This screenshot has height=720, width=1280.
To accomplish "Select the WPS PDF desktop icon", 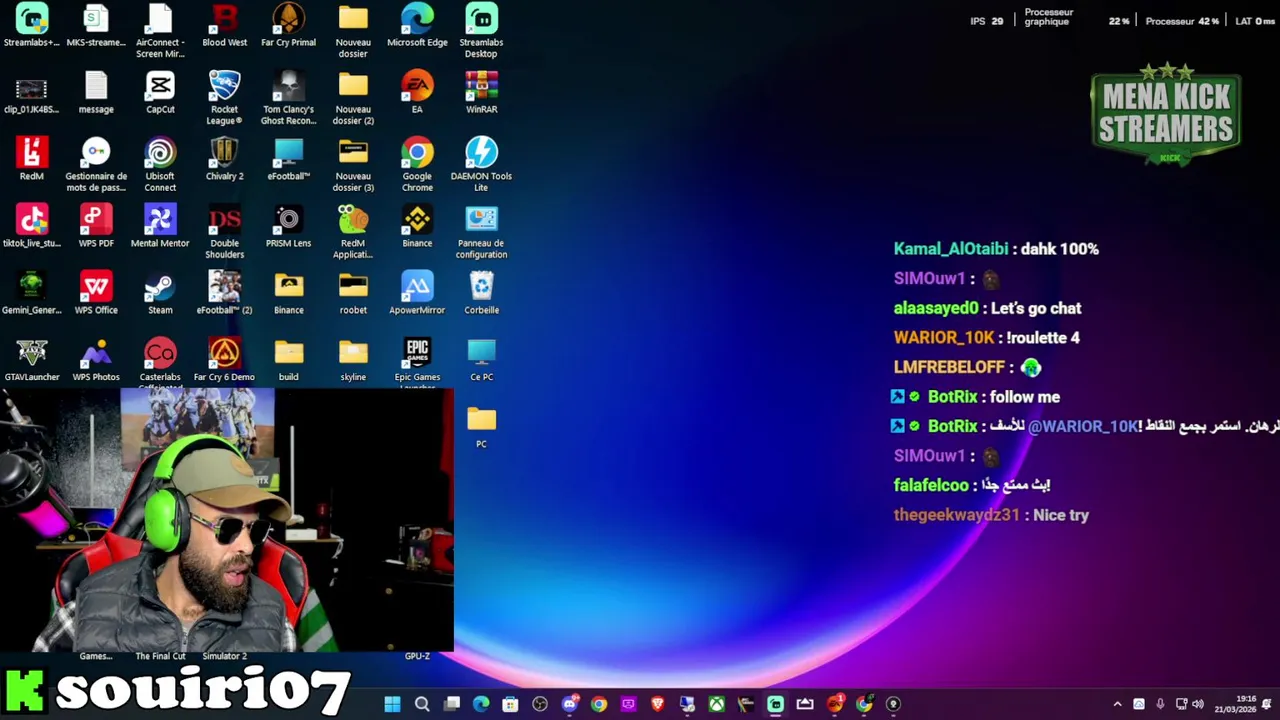I will [x=96, y=226].
